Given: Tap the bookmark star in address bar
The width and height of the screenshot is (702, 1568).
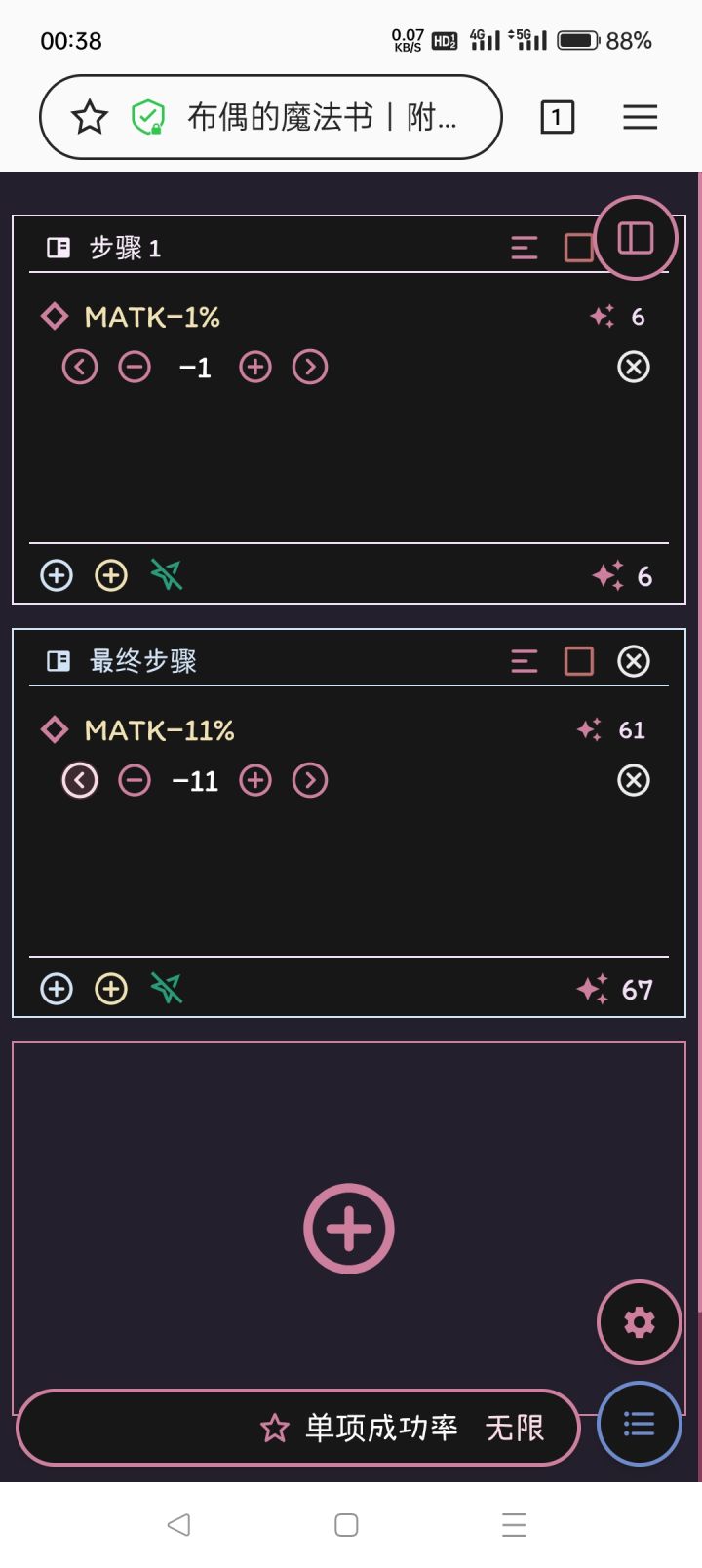Looking at the screenshot, I should (90, 118).
